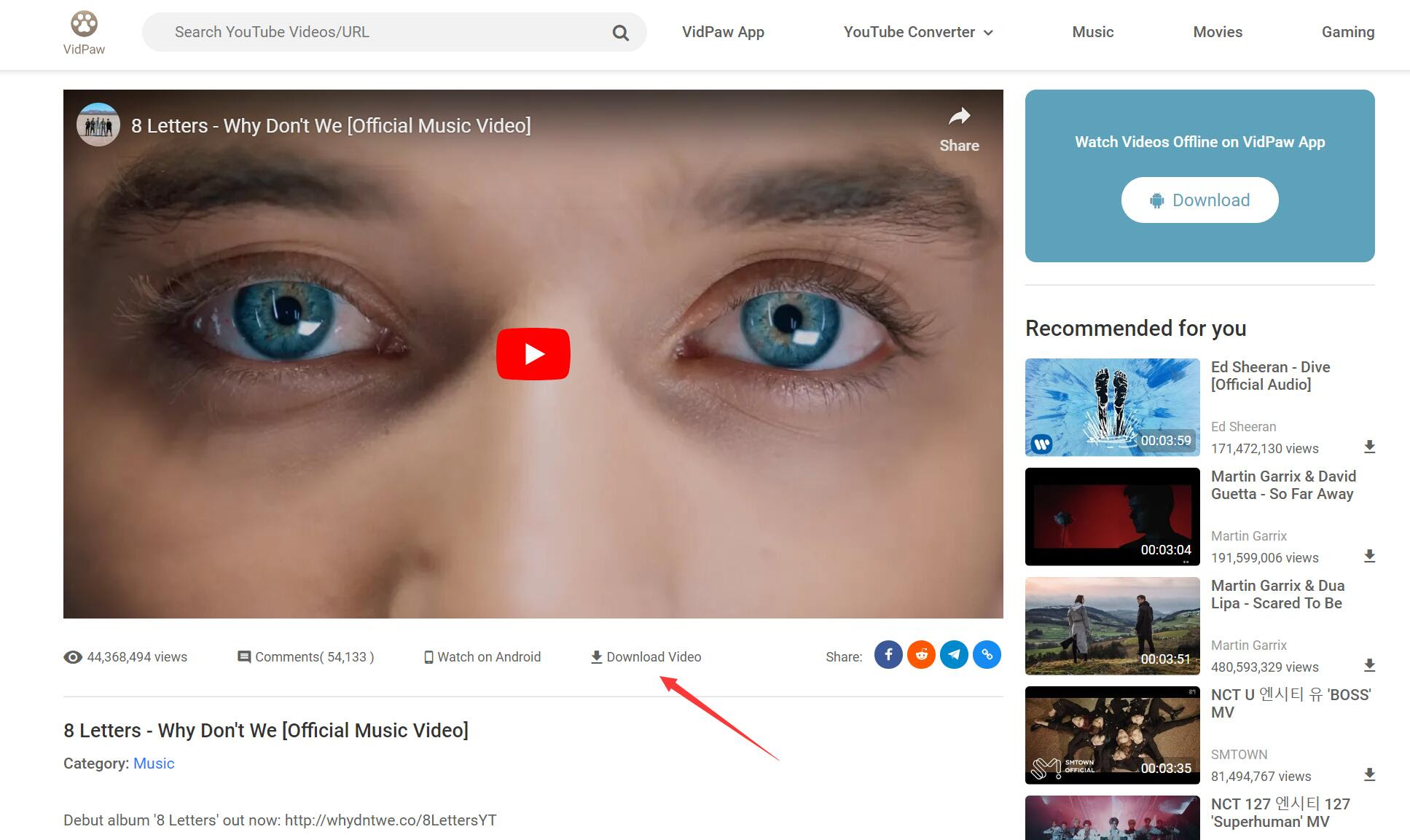Open the So Far Away thumbnail
The height and width of the screenshot is (840, 1410).
click(1112, 517)
